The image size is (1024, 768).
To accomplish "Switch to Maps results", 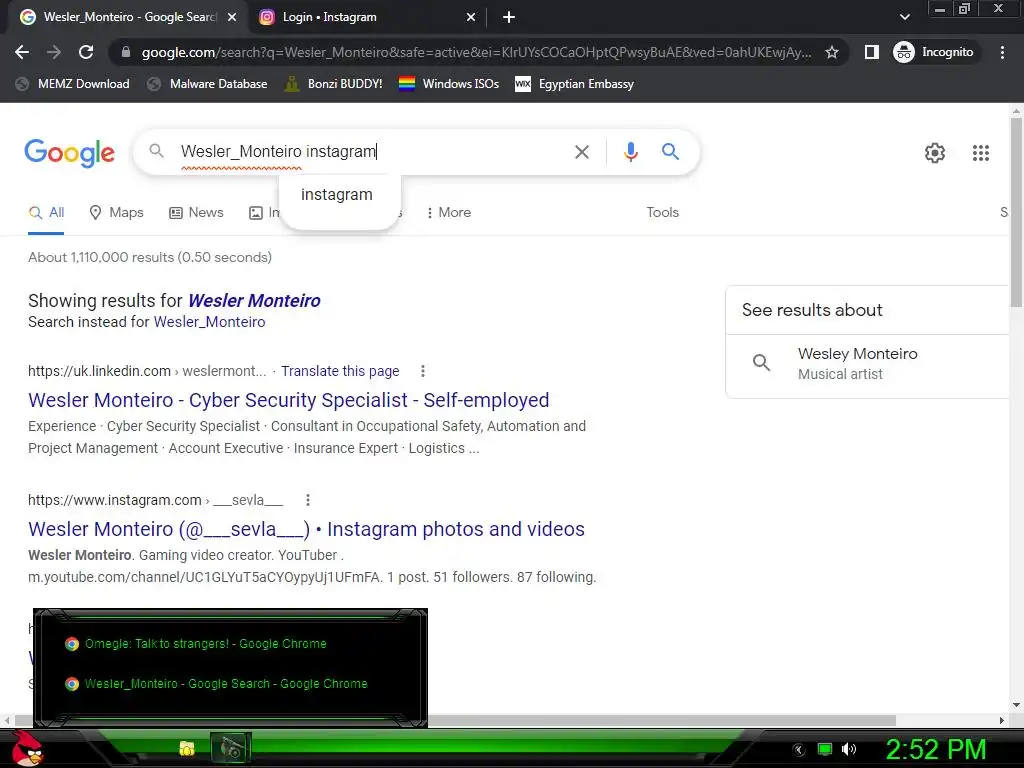I will [116, 213].
